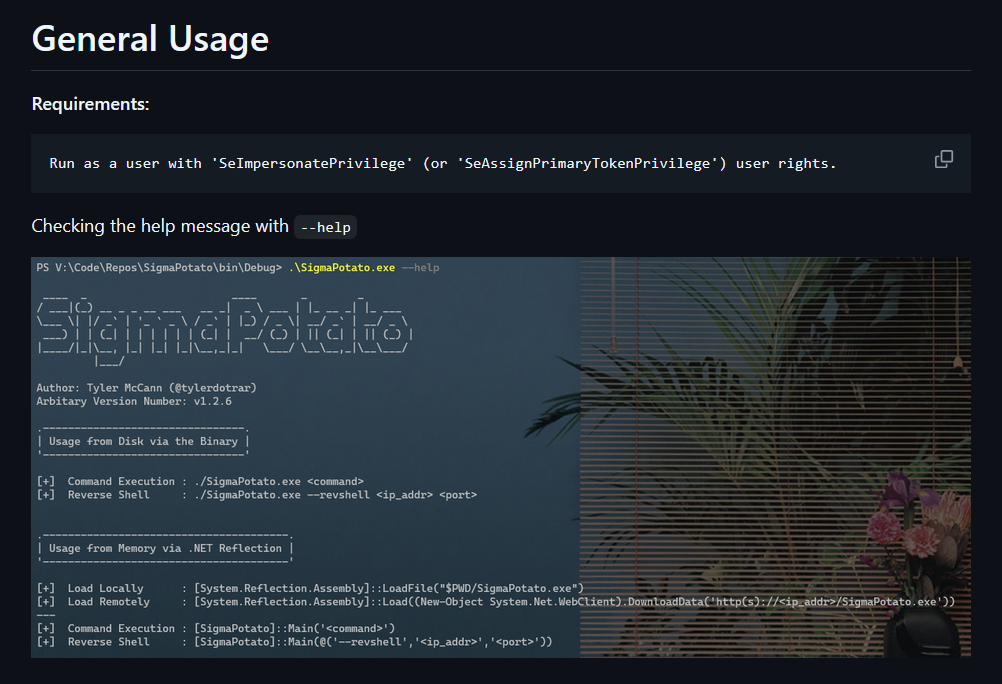Click the '--revshell <ip_addr> <port>' line

[256, 495]
